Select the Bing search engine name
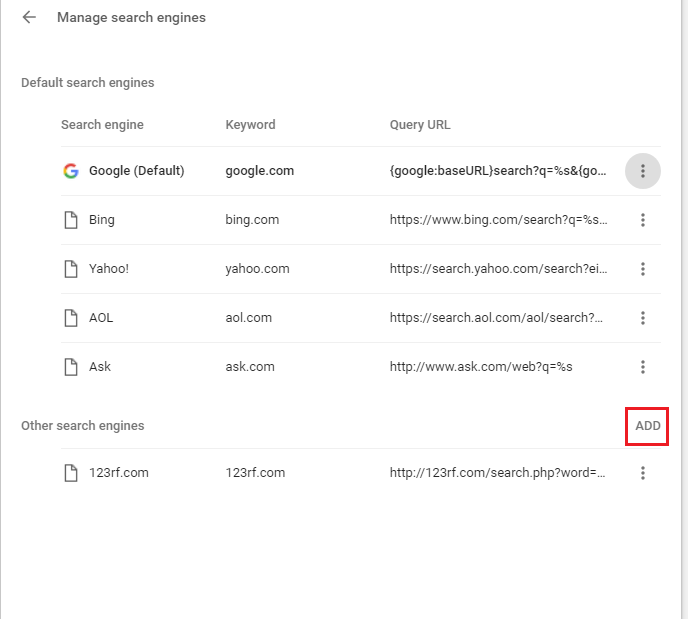 pos(101,219)
